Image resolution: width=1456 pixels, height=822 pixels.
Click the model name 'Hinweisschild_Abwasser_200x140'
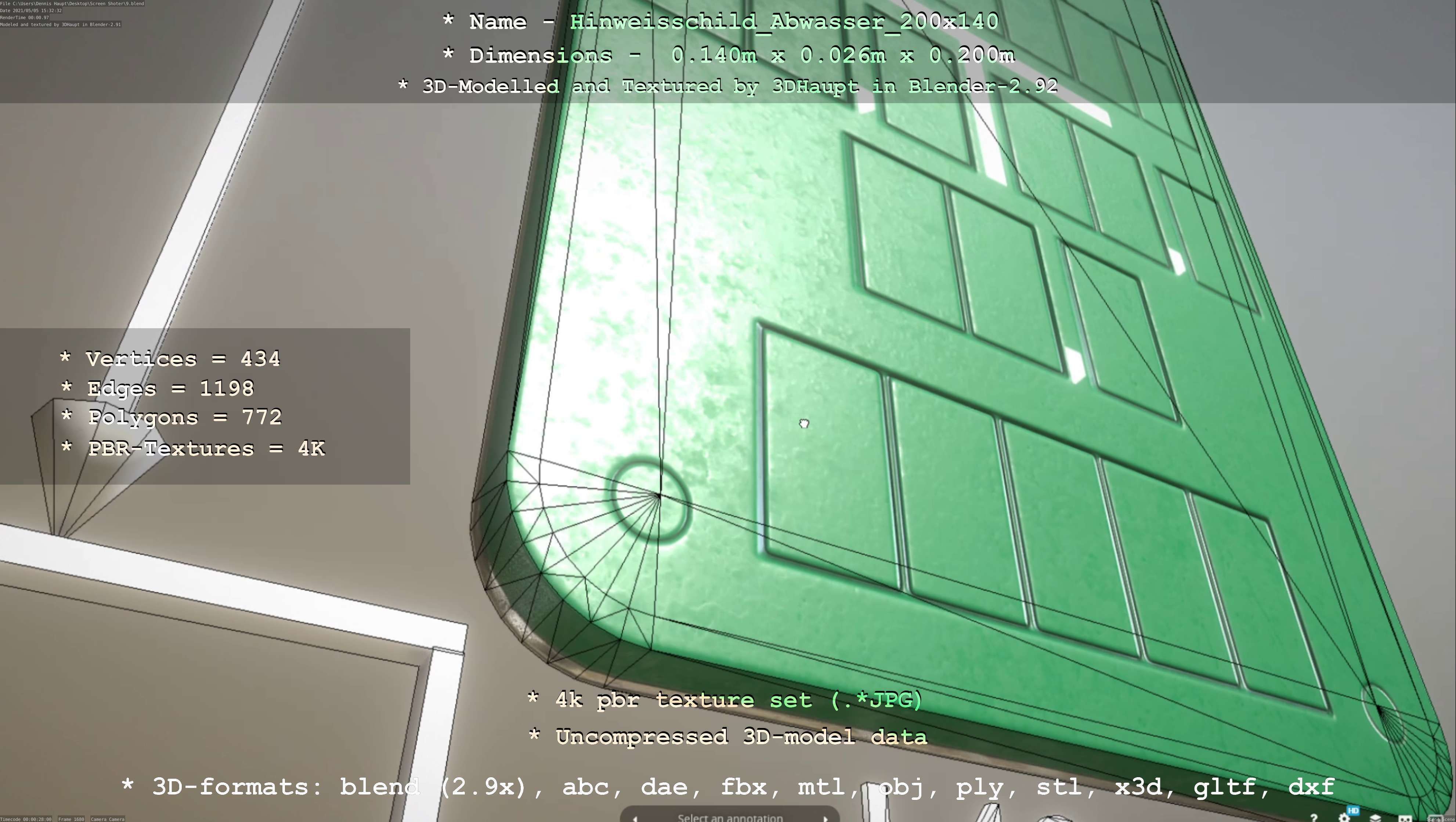point(784,22)
